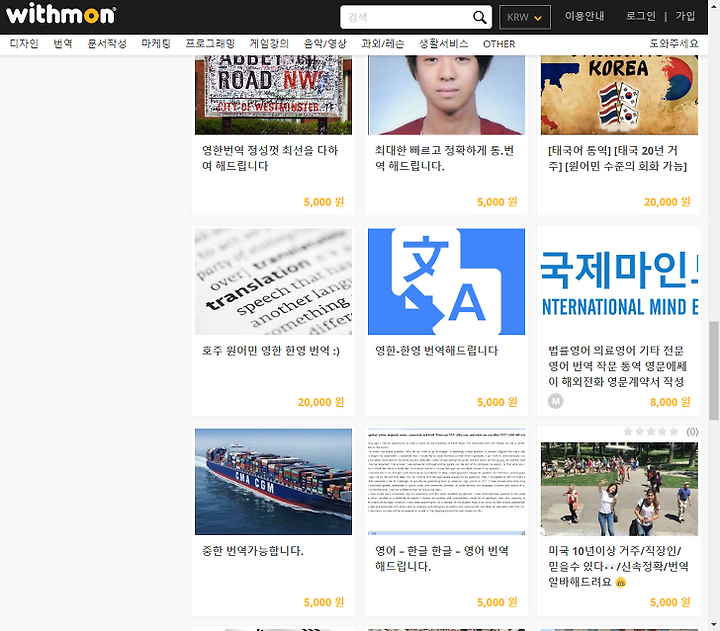
Task: Open listing 영한번역 정성껏 최선을 다하여 해드립니다
Action: click(270, 158)
